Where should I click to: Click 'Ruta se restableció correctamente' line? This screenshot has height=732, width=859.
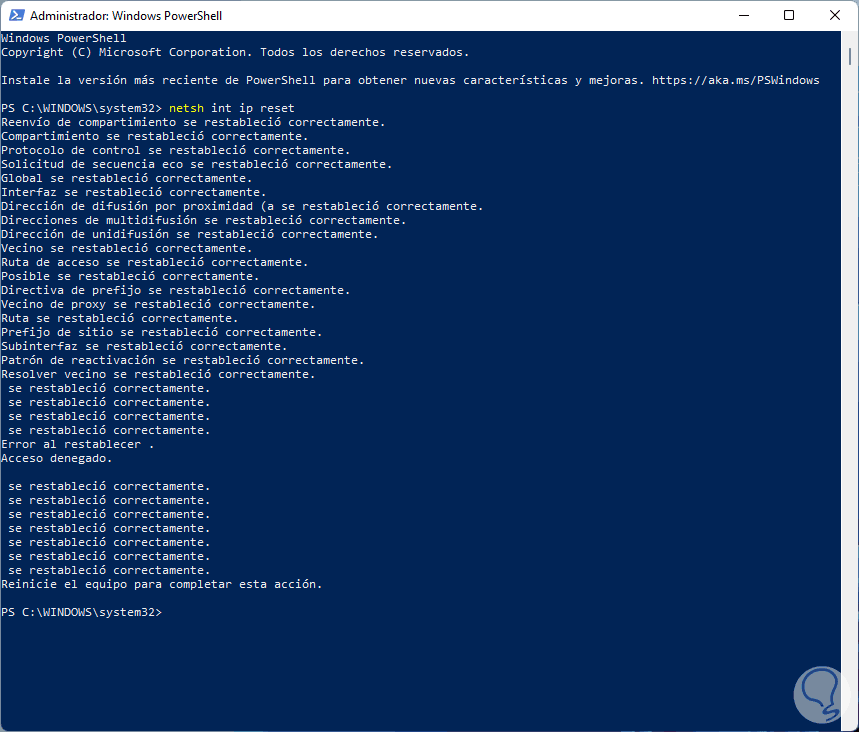click(119, 318)
